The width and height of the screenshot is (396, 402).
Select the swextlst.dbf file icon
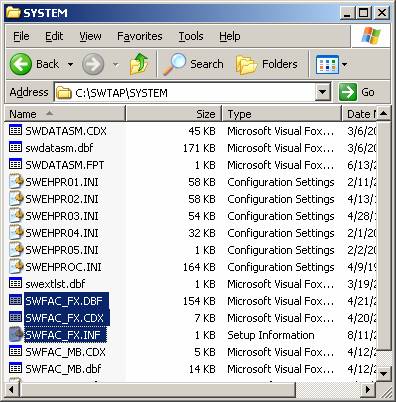[x=15, y=283]
